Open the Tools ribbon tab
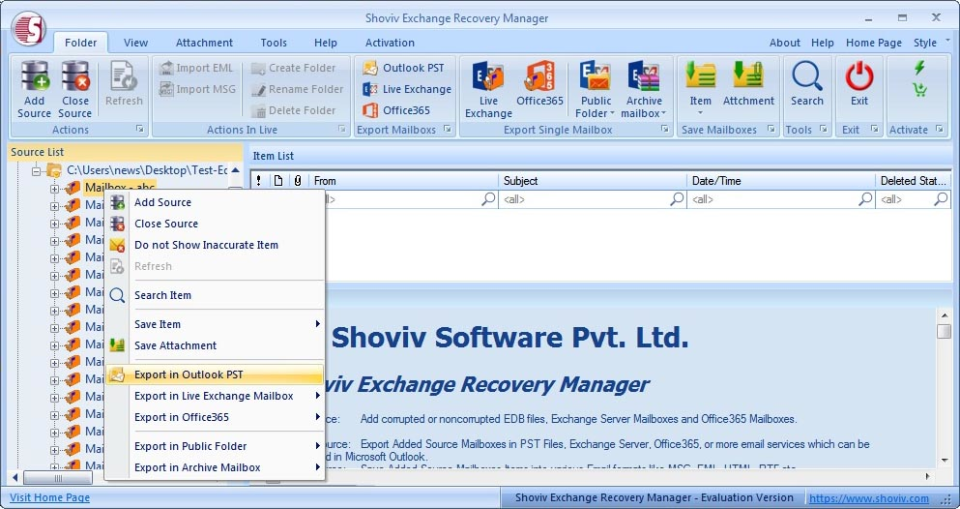This screenshot has width=960, height=509. pyautogui.click(x=273, y=42)
